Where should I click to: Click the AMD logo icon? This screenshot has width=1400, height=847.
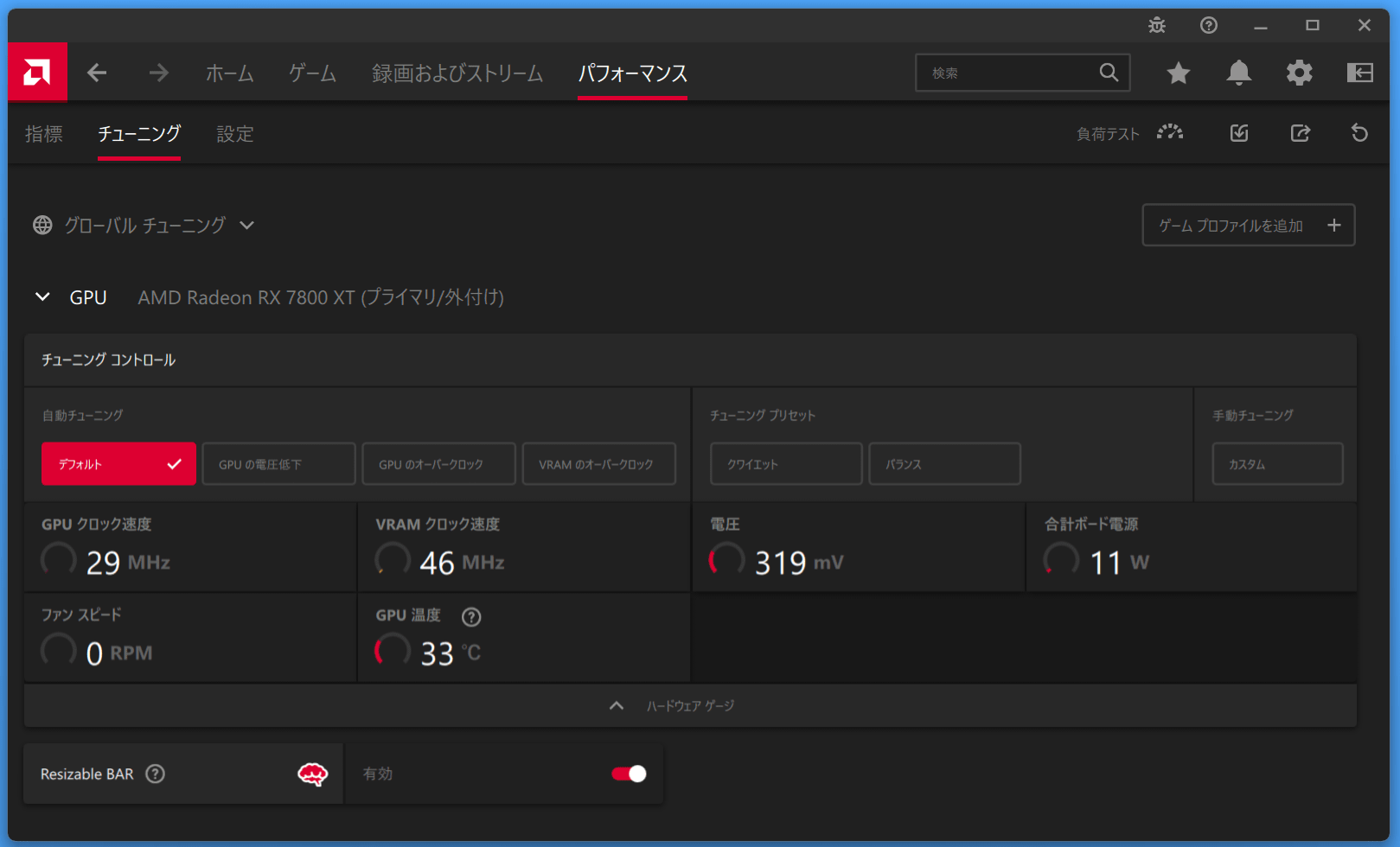[37, 73]
